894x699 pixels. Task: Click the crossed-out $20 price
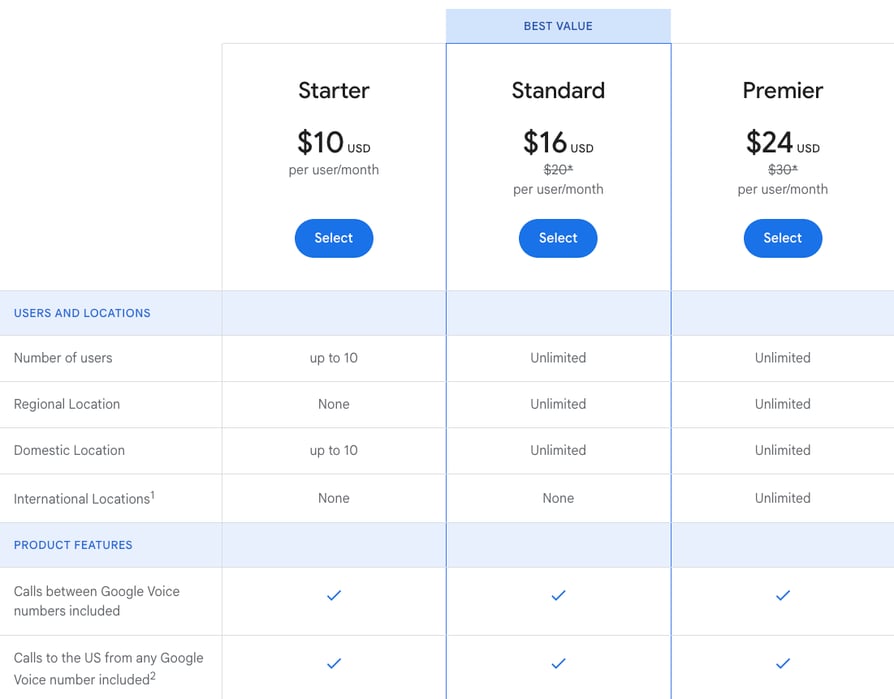558,169
